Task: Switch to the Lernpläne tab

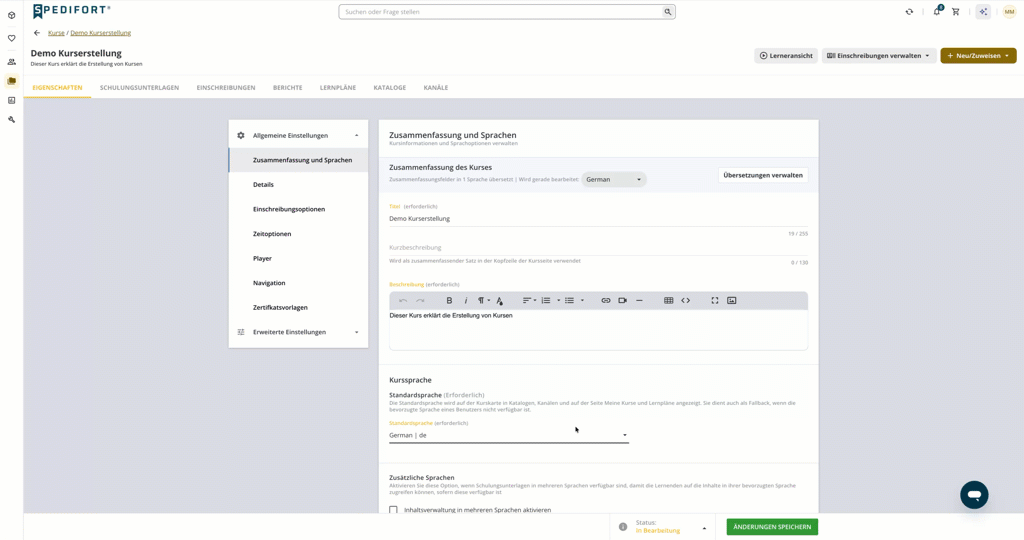Action: [x=338, y=87]
